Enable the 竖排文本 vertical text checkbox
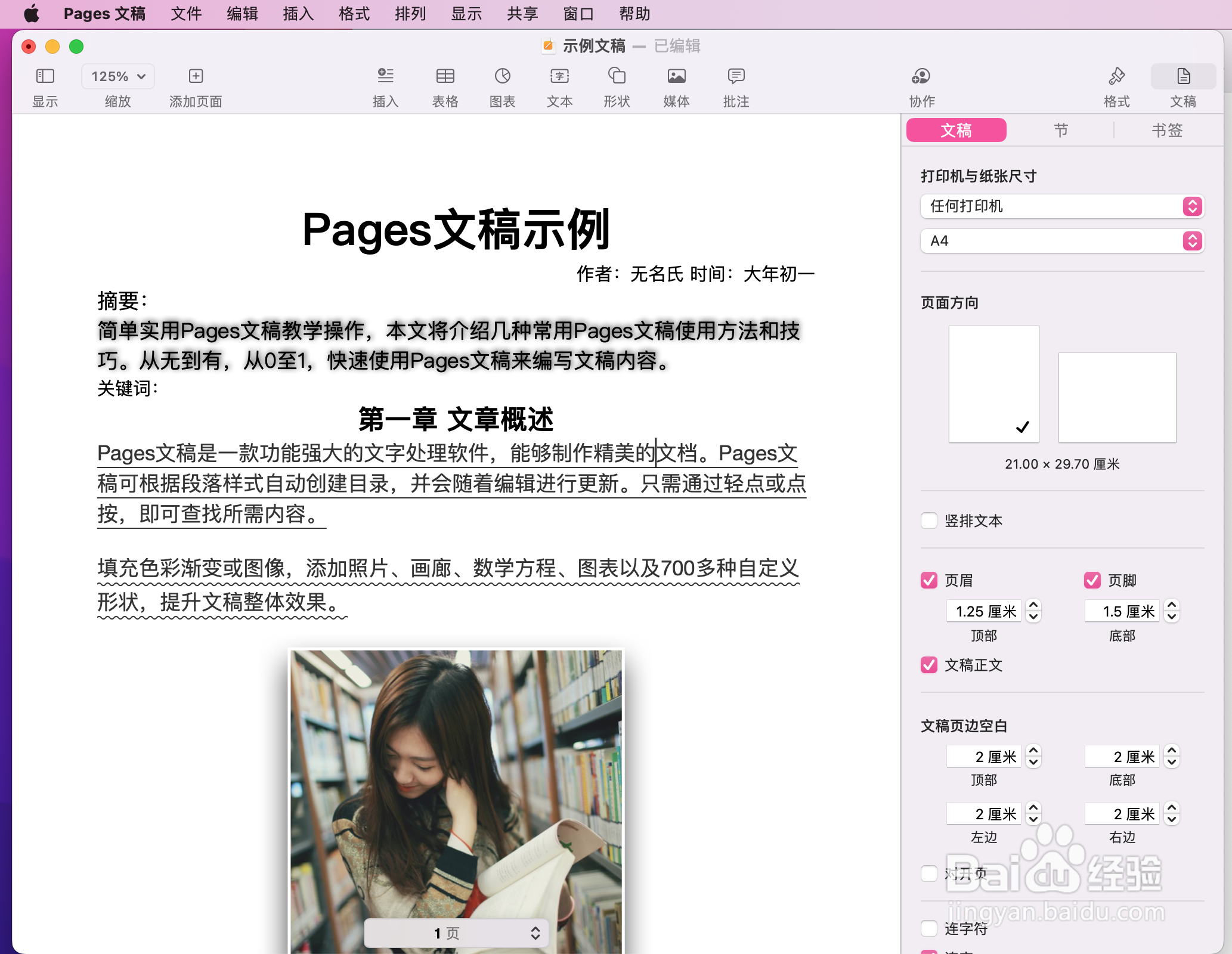This screenshot has height=954, width=1232. 929,521
